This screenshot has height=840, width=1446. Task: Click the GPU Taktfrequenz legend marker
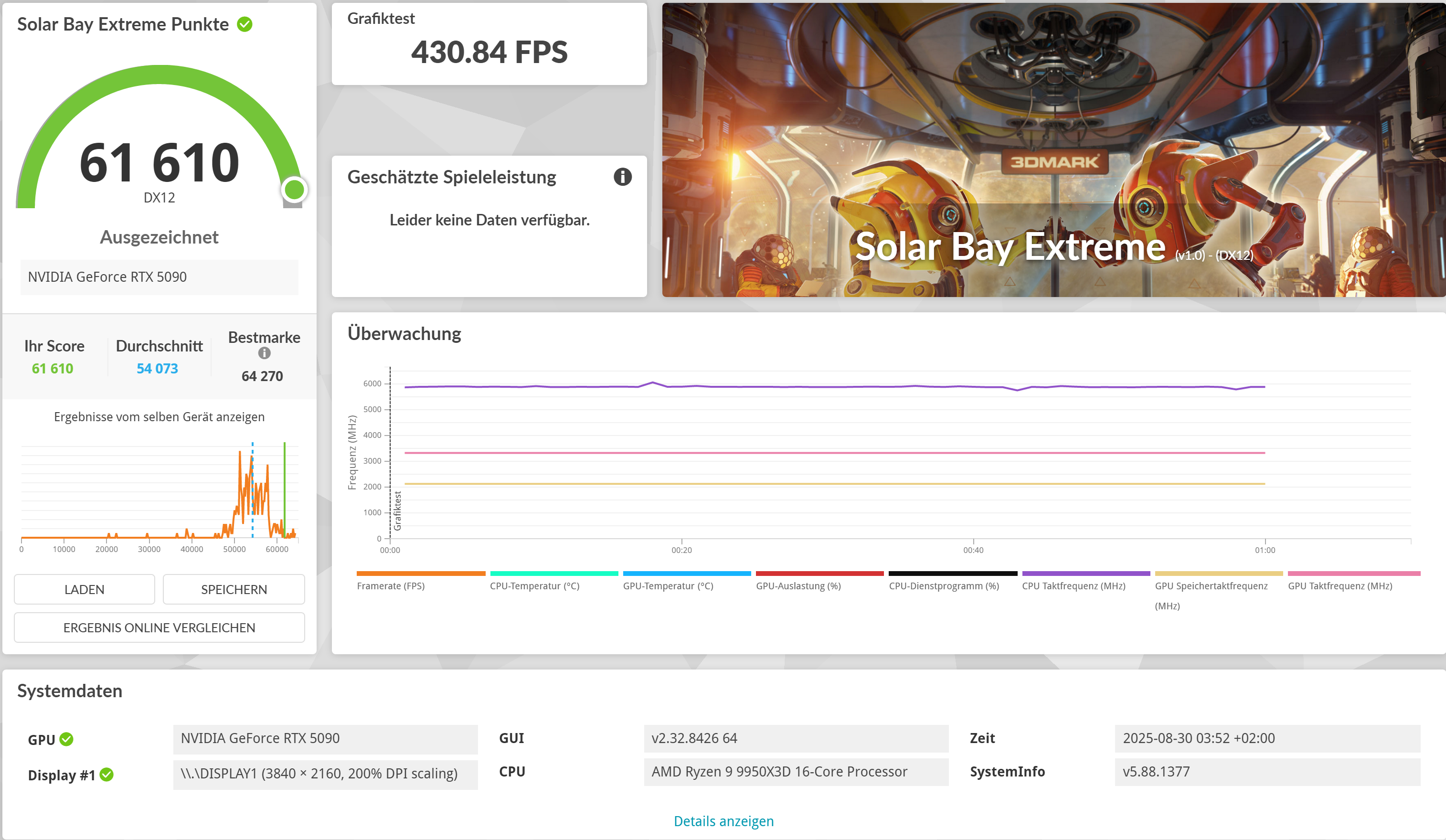click(x=1352, y=573)
